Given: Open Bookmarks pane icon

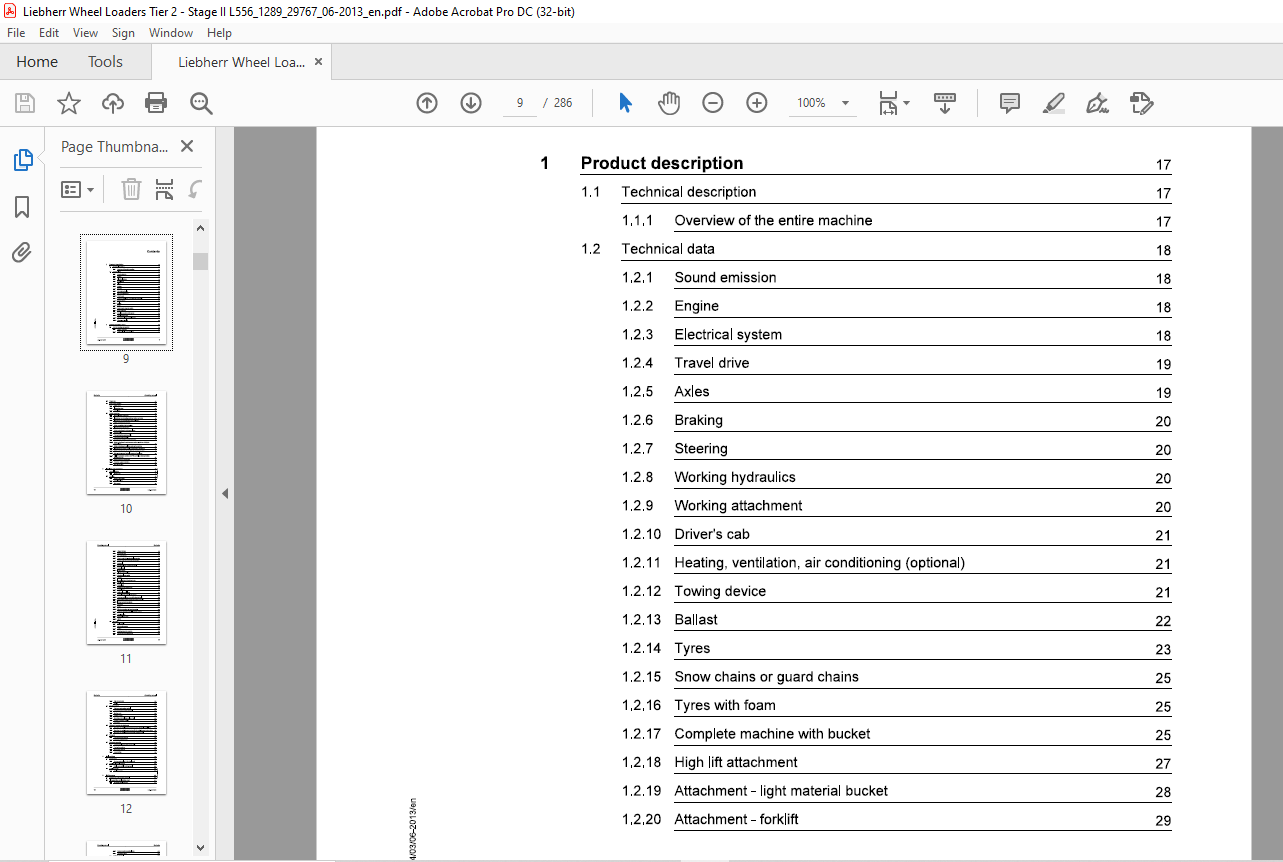Looking at the screenshot, I should (x=22, y=207).
